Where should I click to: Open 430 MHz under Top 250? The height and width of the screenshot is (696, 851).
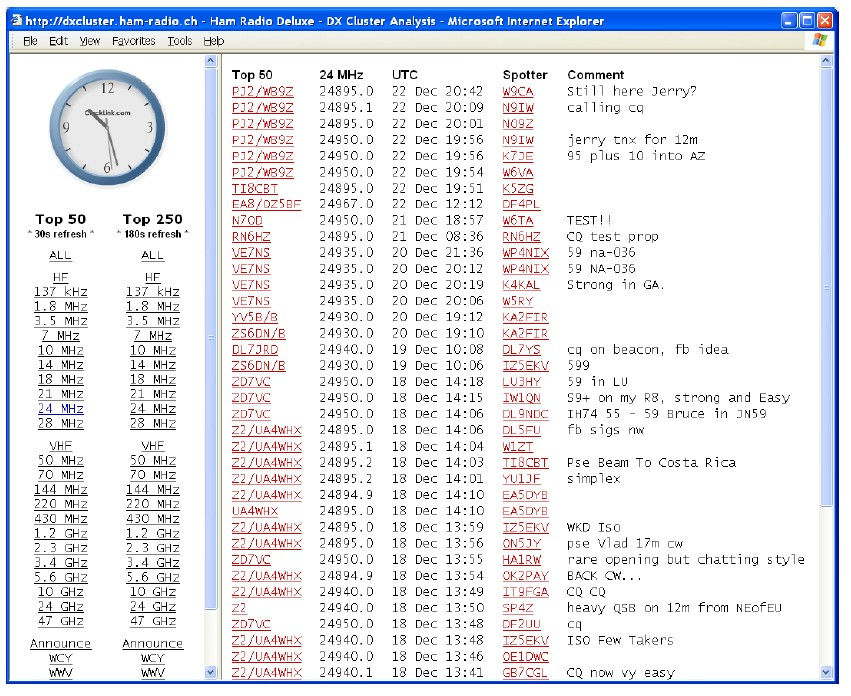(153, 519)
